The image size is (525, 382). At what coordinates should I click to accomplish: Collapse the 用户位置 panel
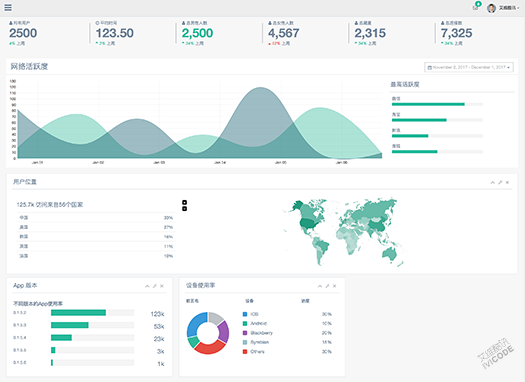pos(493,182)
